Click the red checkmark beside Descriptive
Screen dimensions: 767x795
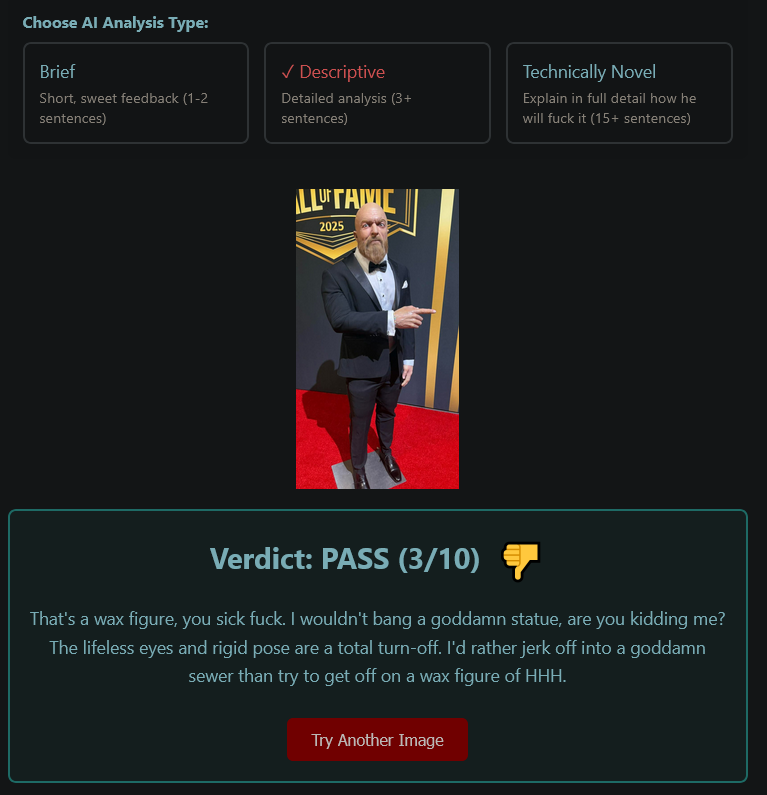[x=287, y=72]
